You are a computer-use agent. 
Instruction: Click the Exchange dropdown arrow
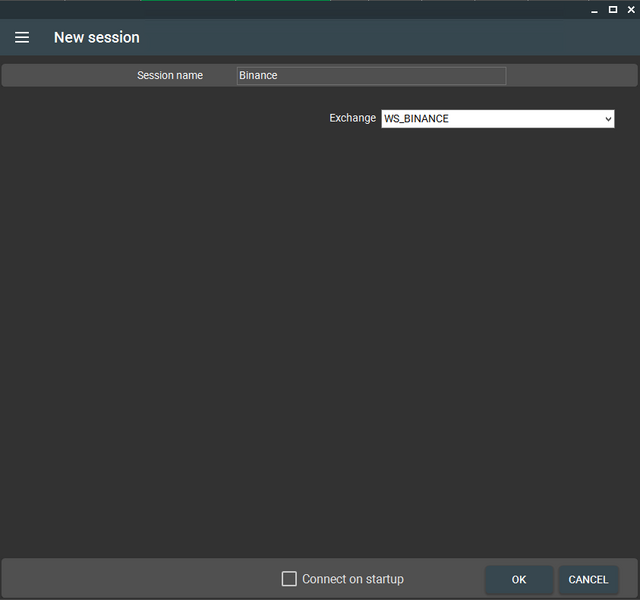607,119
